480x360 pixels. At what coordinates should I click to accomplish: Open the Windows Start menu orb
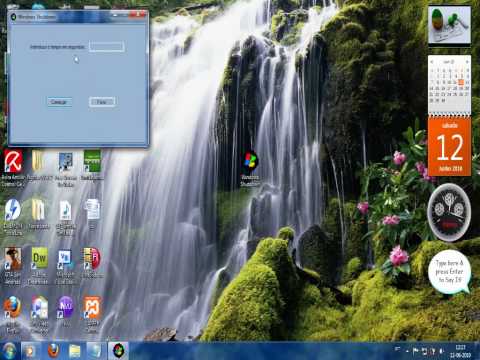[x=9, y=351]
